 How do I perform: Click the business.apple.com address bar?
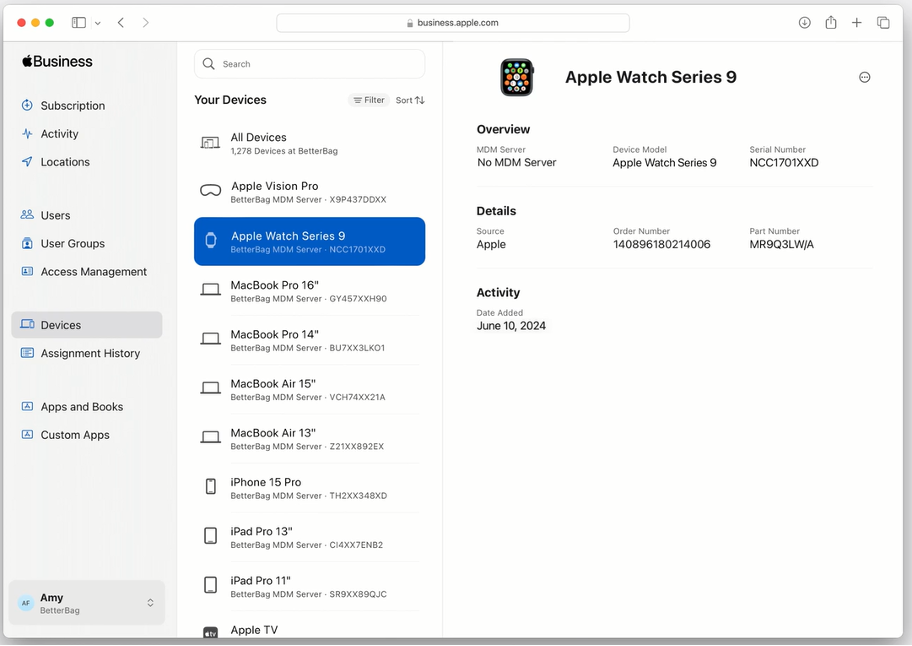[x=453, y=23]
